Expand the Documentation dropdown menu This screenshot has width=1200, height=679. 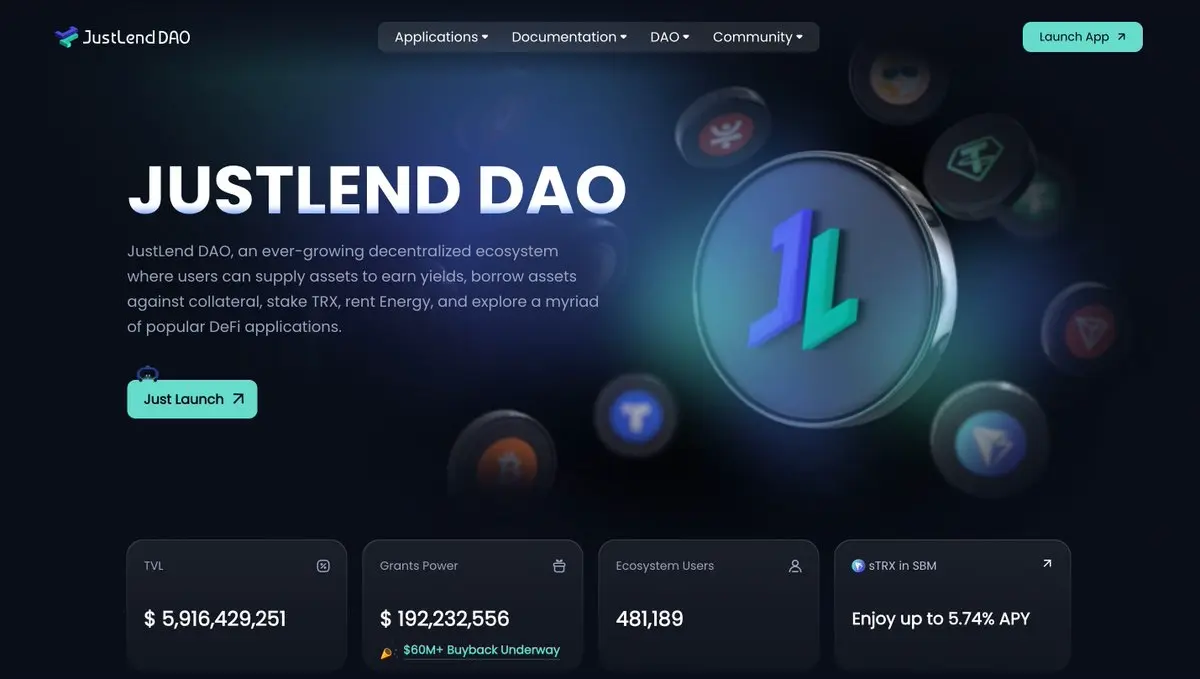tap(569, 37)
